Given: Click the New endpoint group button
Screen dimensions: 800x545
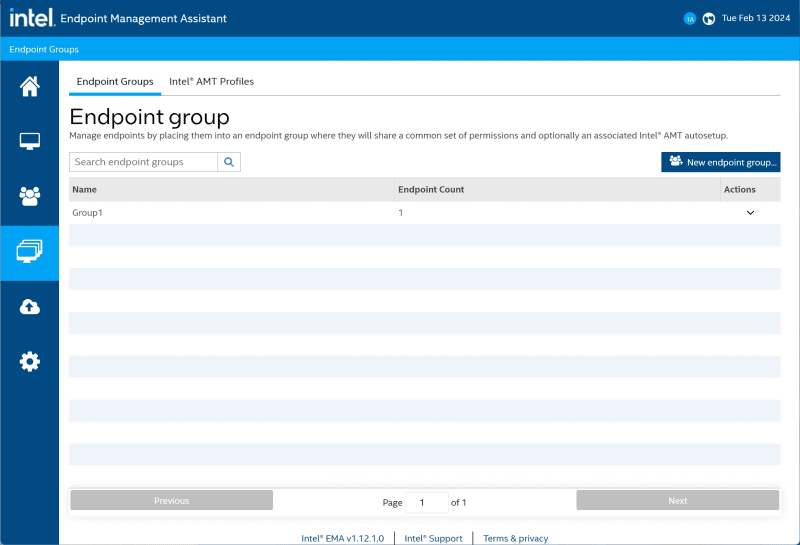Looking at the screenshot, I should [720, 162].
